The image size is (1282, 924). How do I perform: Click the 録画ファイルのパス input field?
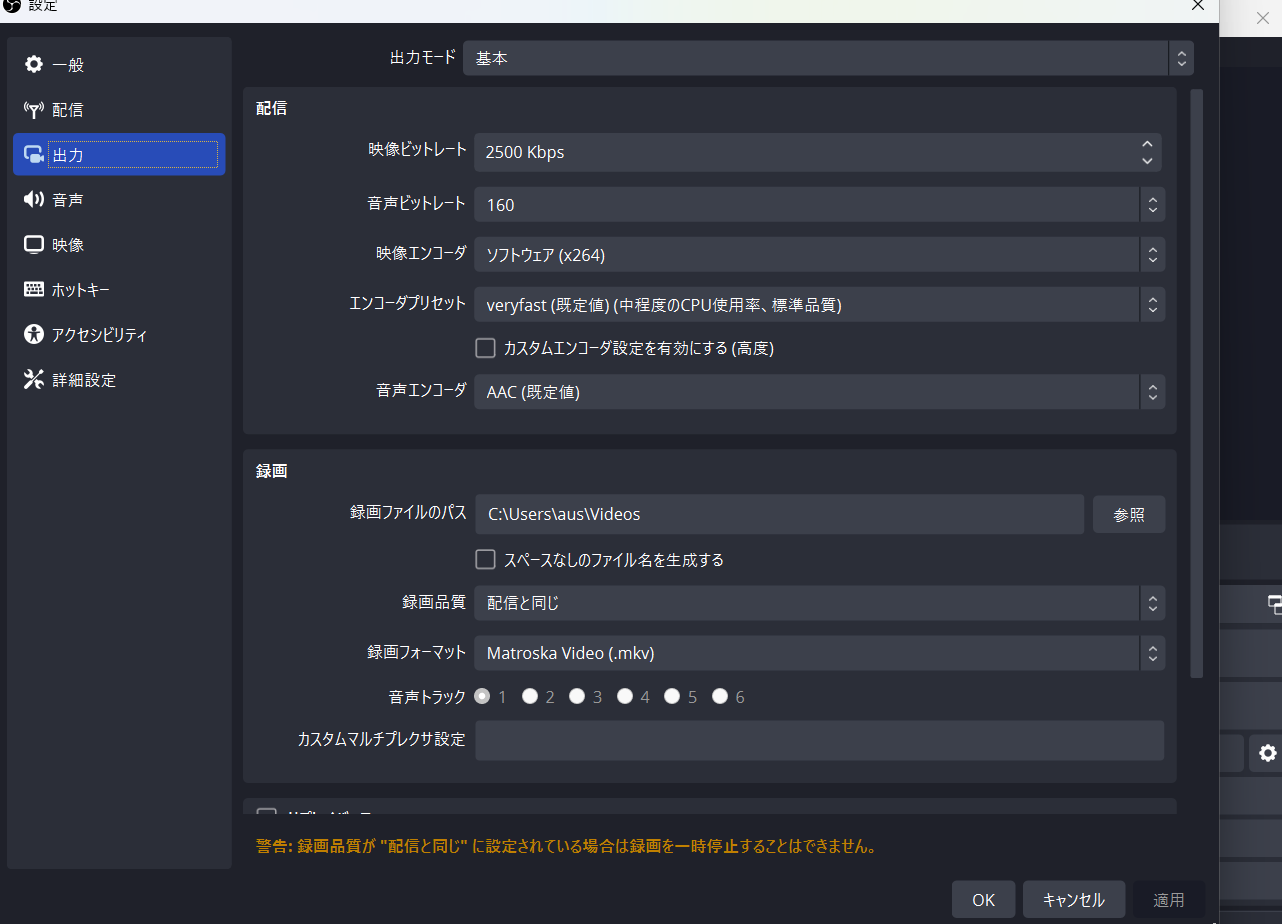tap(780, 514)
